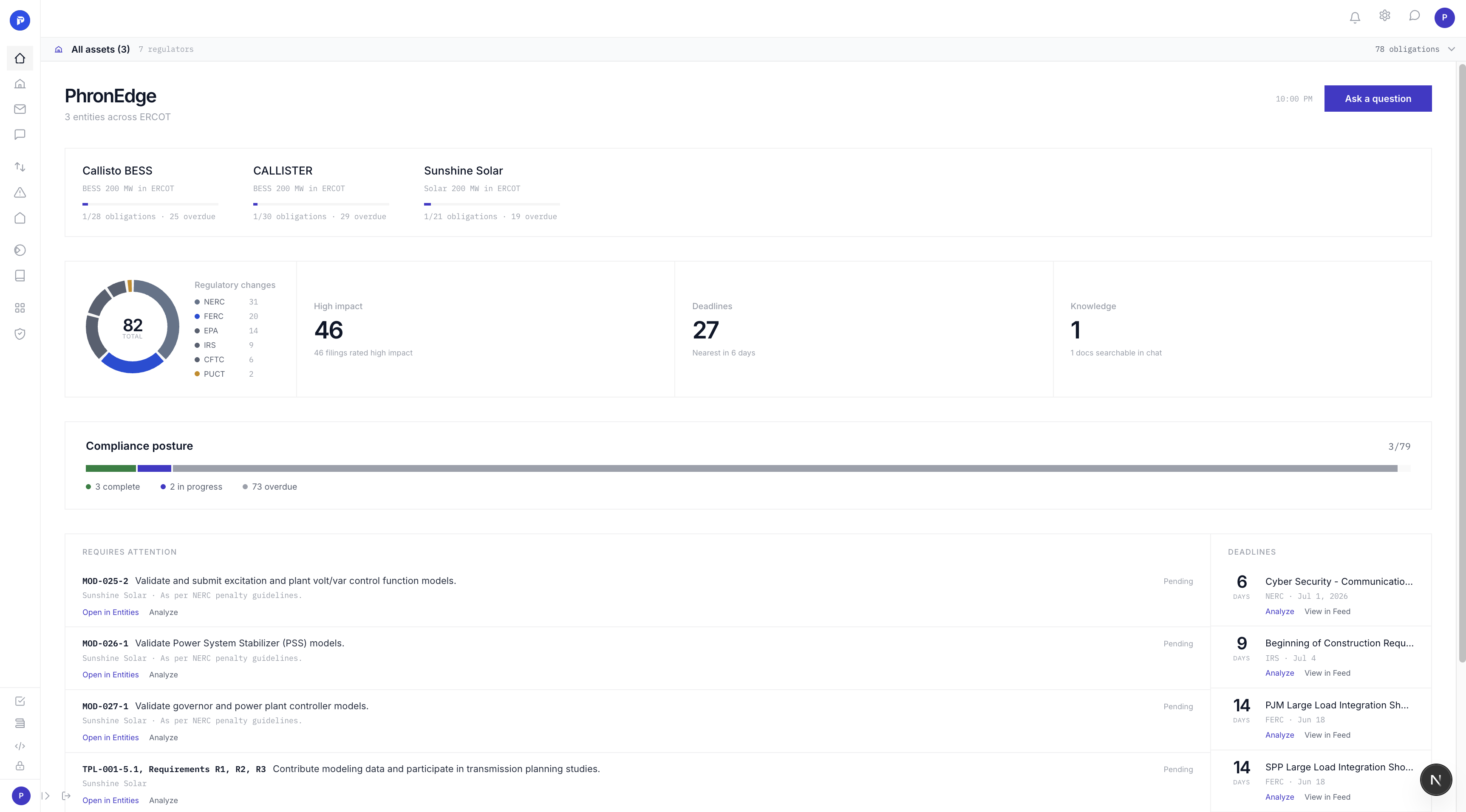The width and height of the screenshot is (1466, 812).
Task: Click the page vertical scrollbar
Action: [1462, 364]
